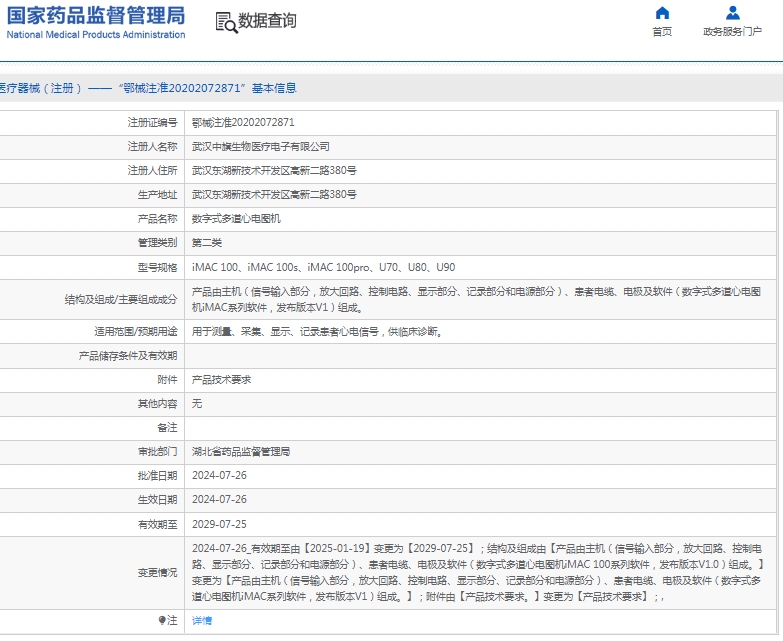This screenshot has width=783, height=641.
Task: Open the 详情 details link
Action: coord(202,621)
